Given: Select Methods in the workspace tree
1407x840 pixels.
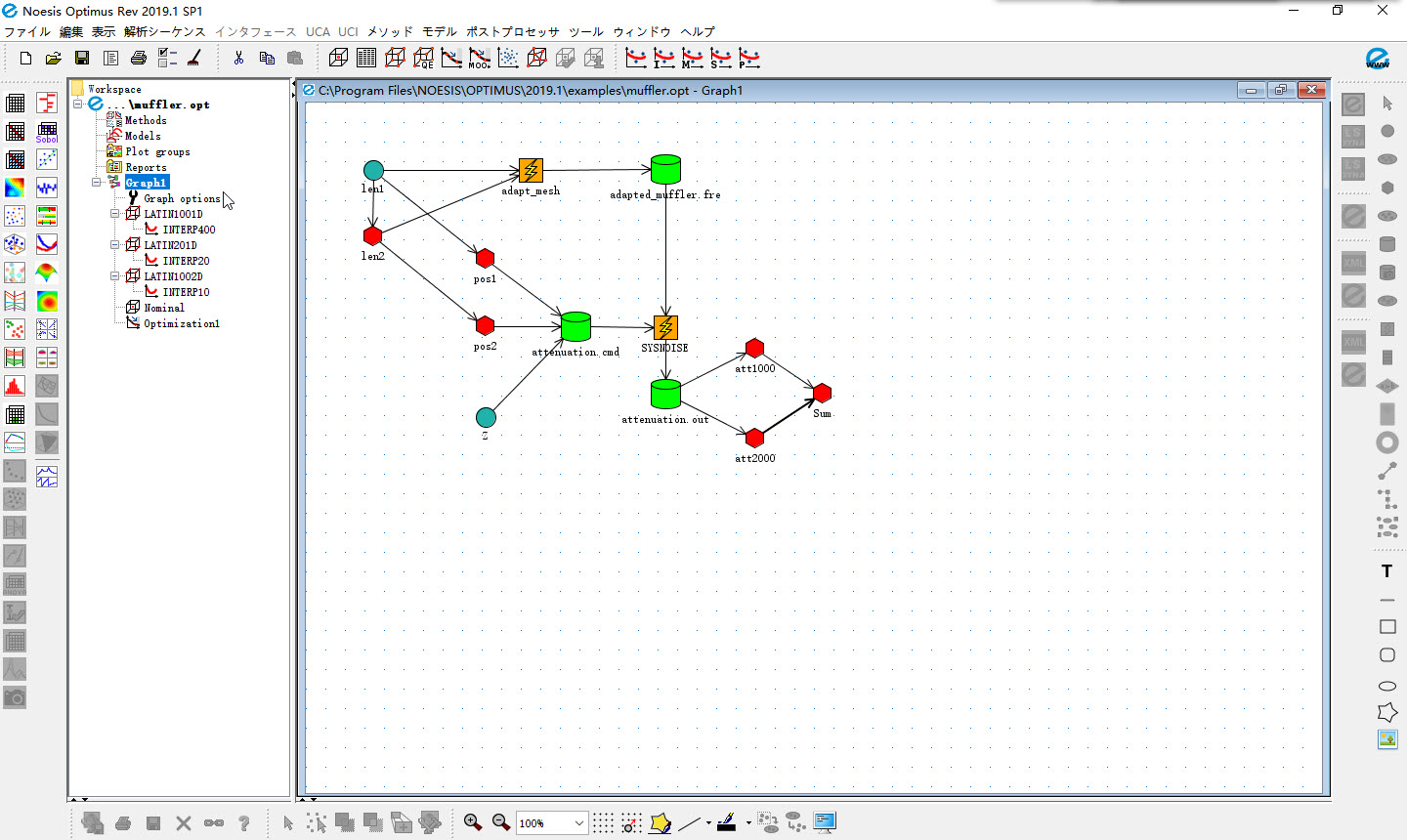Looking at the screenshot, I should [146, 120].
